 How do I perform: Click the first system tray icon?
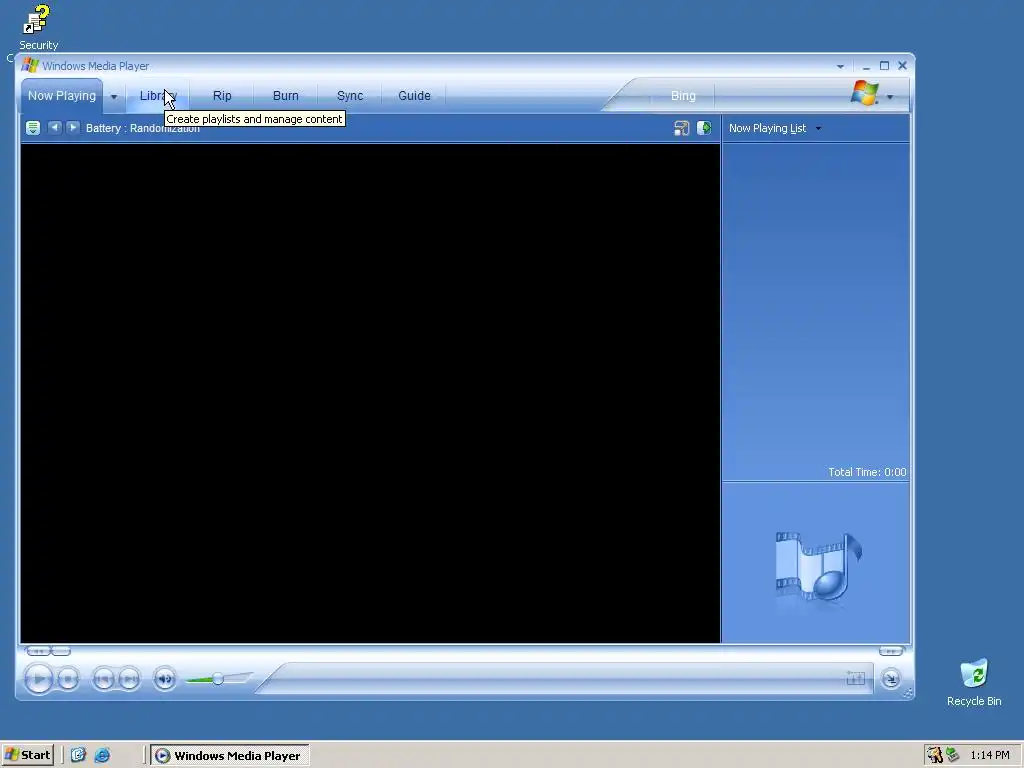point(935,755)
